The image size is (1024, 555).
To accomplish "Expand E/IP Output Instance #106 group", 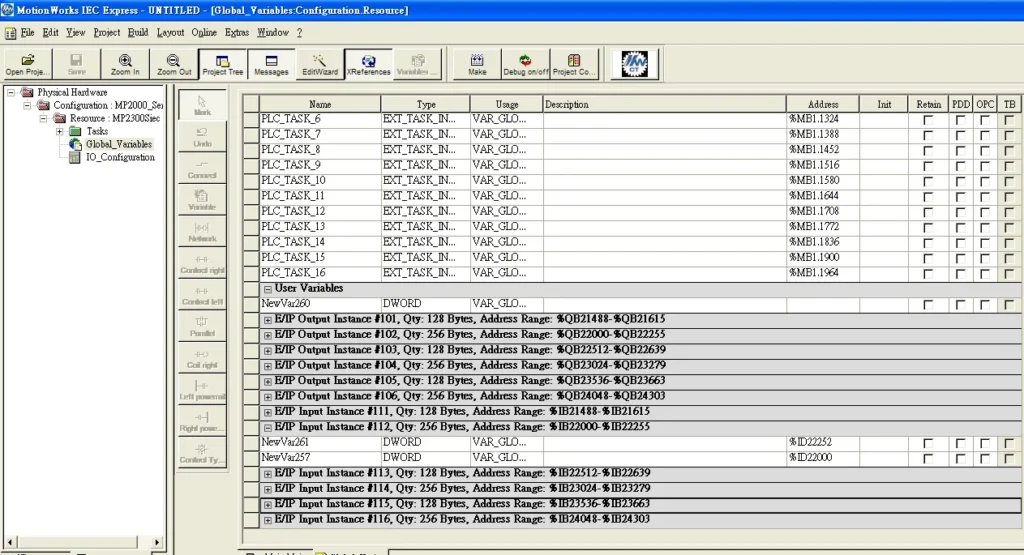I will [268, 397].
